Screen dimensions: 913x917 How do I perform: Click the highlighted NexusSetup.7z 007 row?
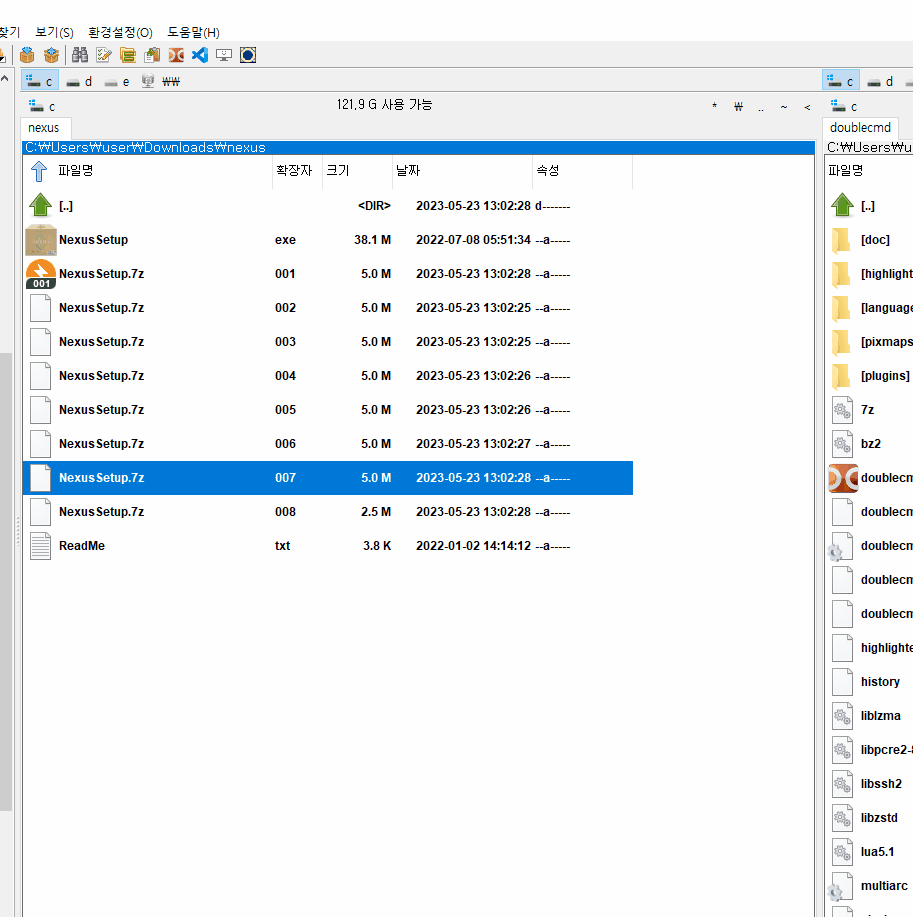pyautogui.click(x=328, y=478)
